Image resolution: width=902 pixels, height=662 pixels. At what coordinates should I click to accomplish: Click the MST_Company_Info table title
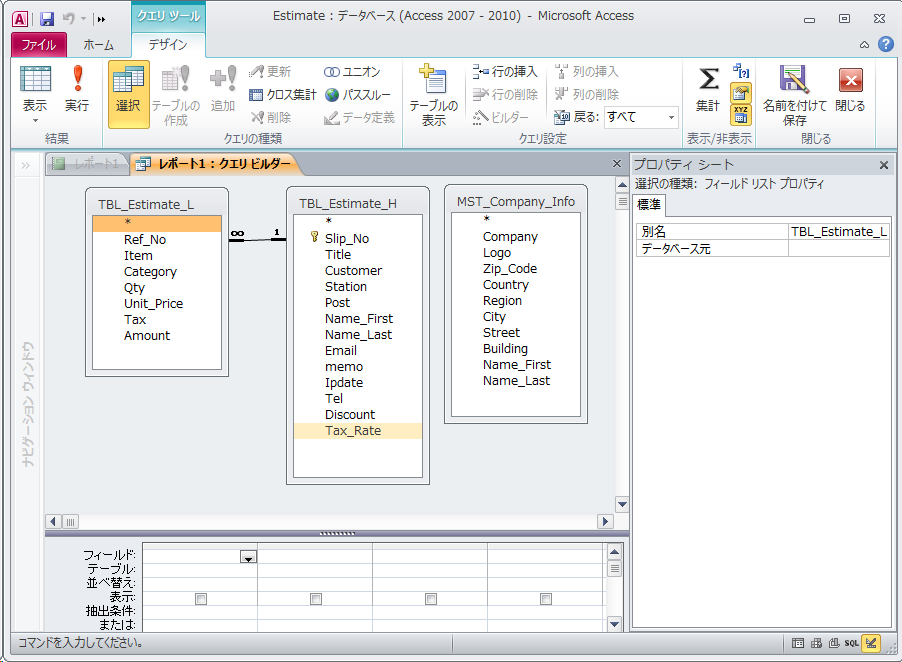tap(515, 202)
